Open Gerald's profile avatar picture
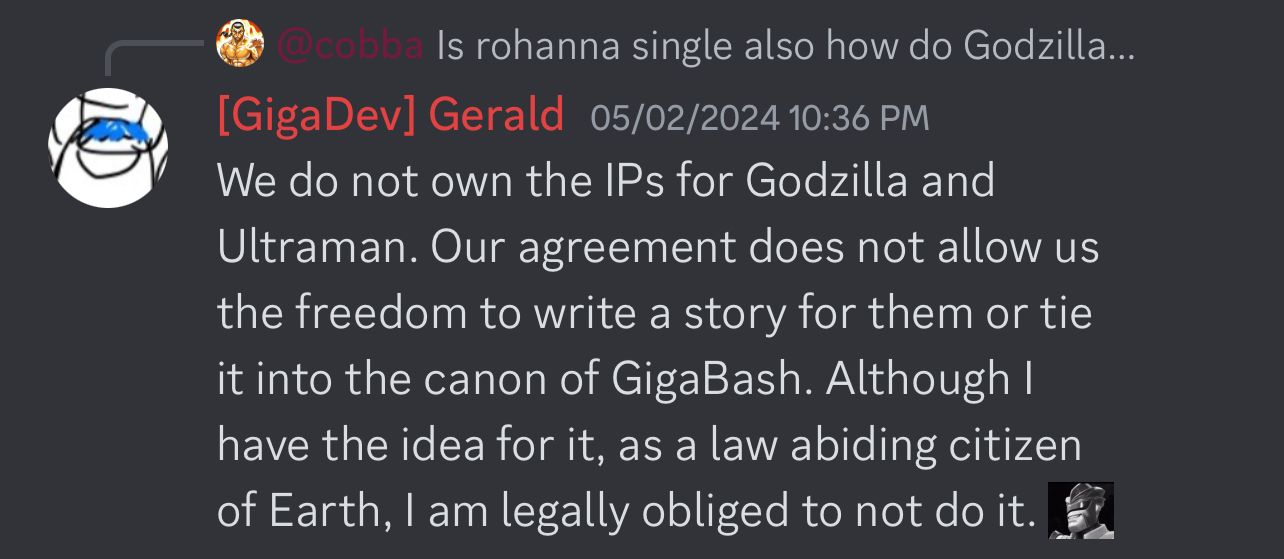The image size is (1284, 559). [108, 148]
